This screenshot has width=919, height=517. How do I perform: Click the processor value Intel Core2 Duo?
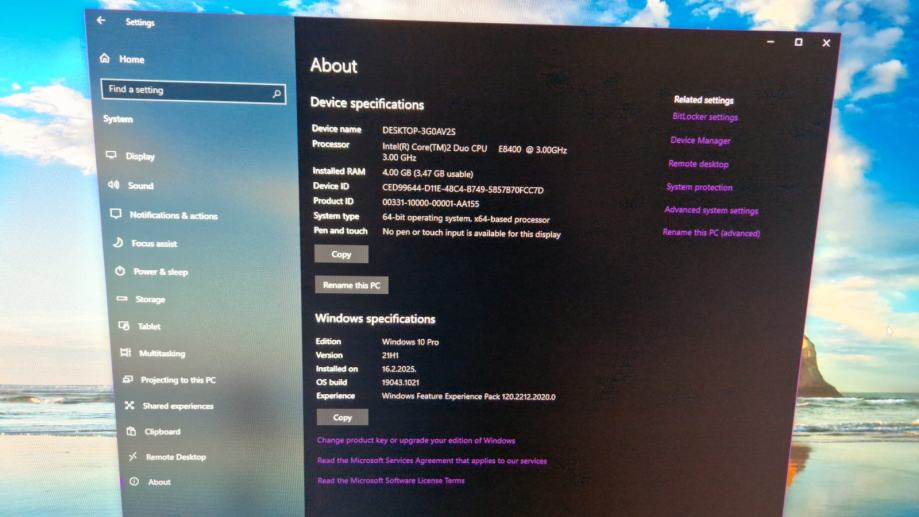pyautogui.click(x=475, y=153)
